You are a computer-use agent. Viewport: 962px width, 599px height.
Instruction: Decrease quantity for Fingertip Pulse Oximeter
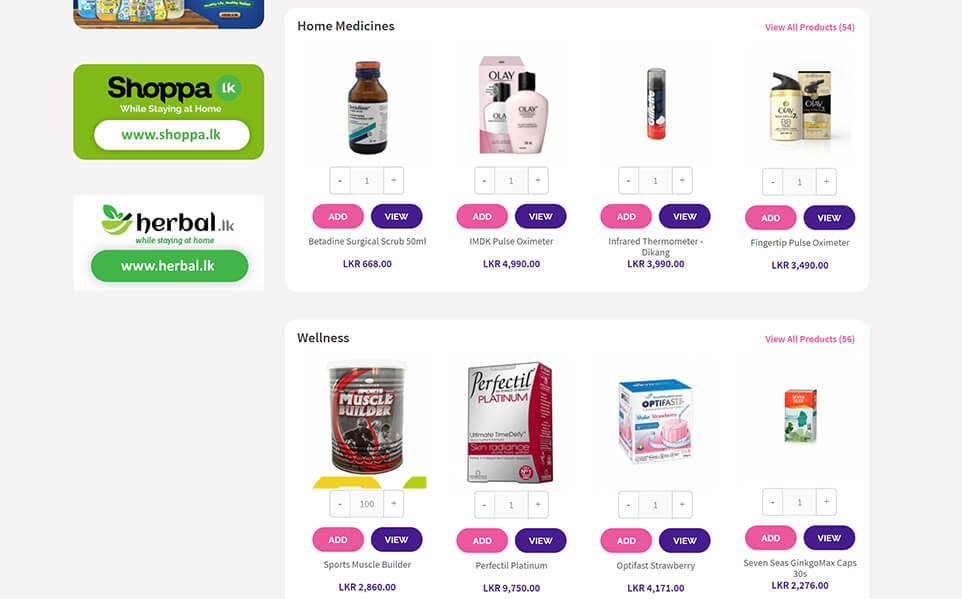[772, 182]
